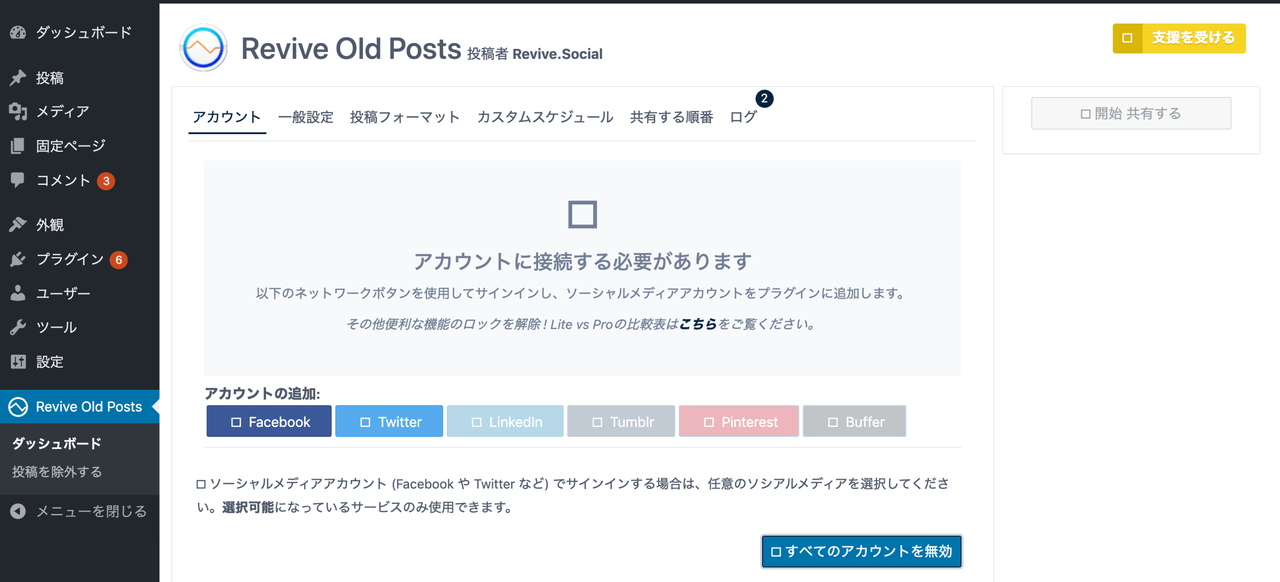1280x582 pixels.
Task: Click the plug icon beside プラグイン
Action: pyautogui.click(x=17, y=260)
